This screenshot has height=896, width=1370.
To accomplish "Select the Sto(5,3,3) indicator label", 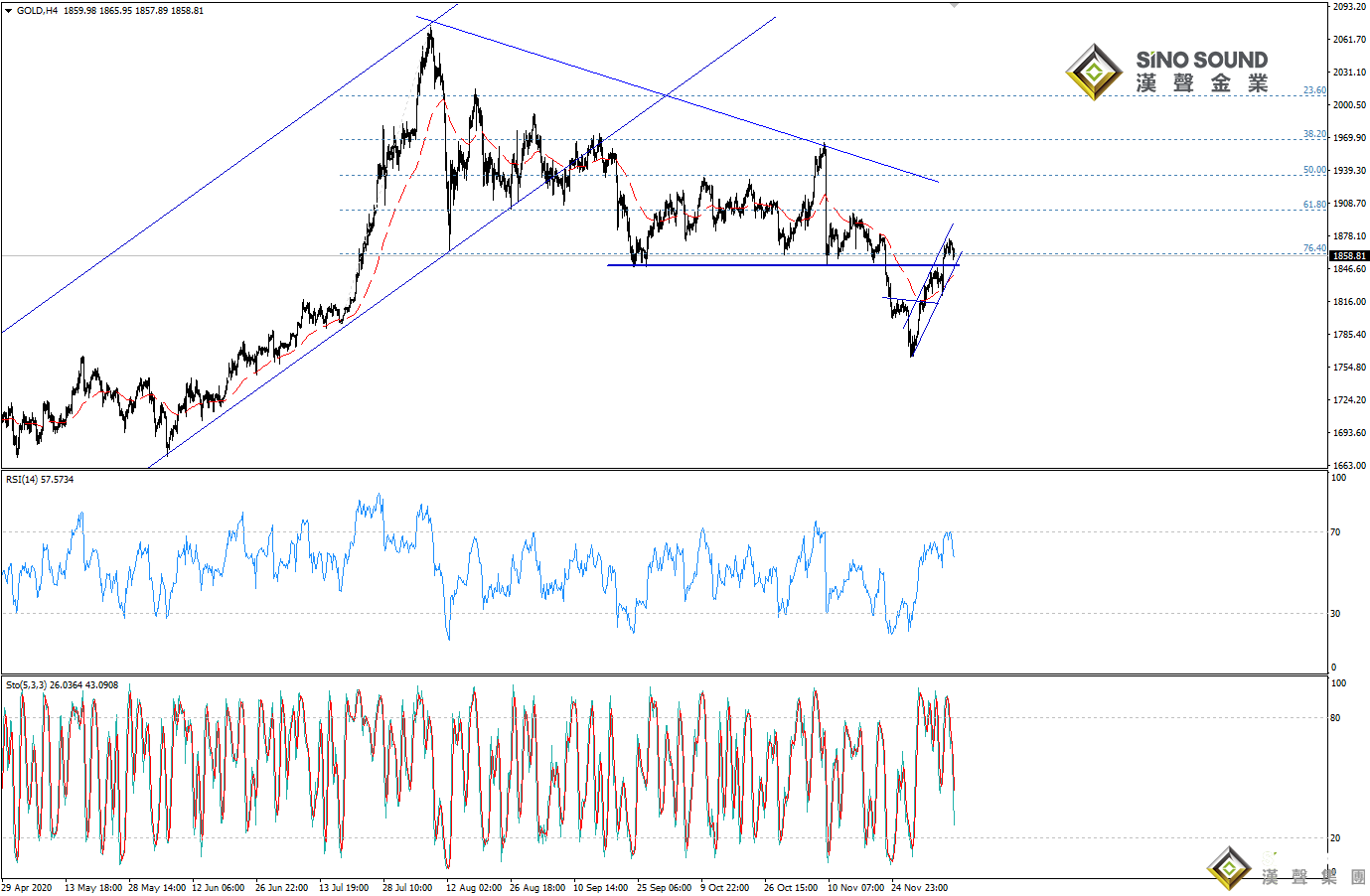I will 62,685.
